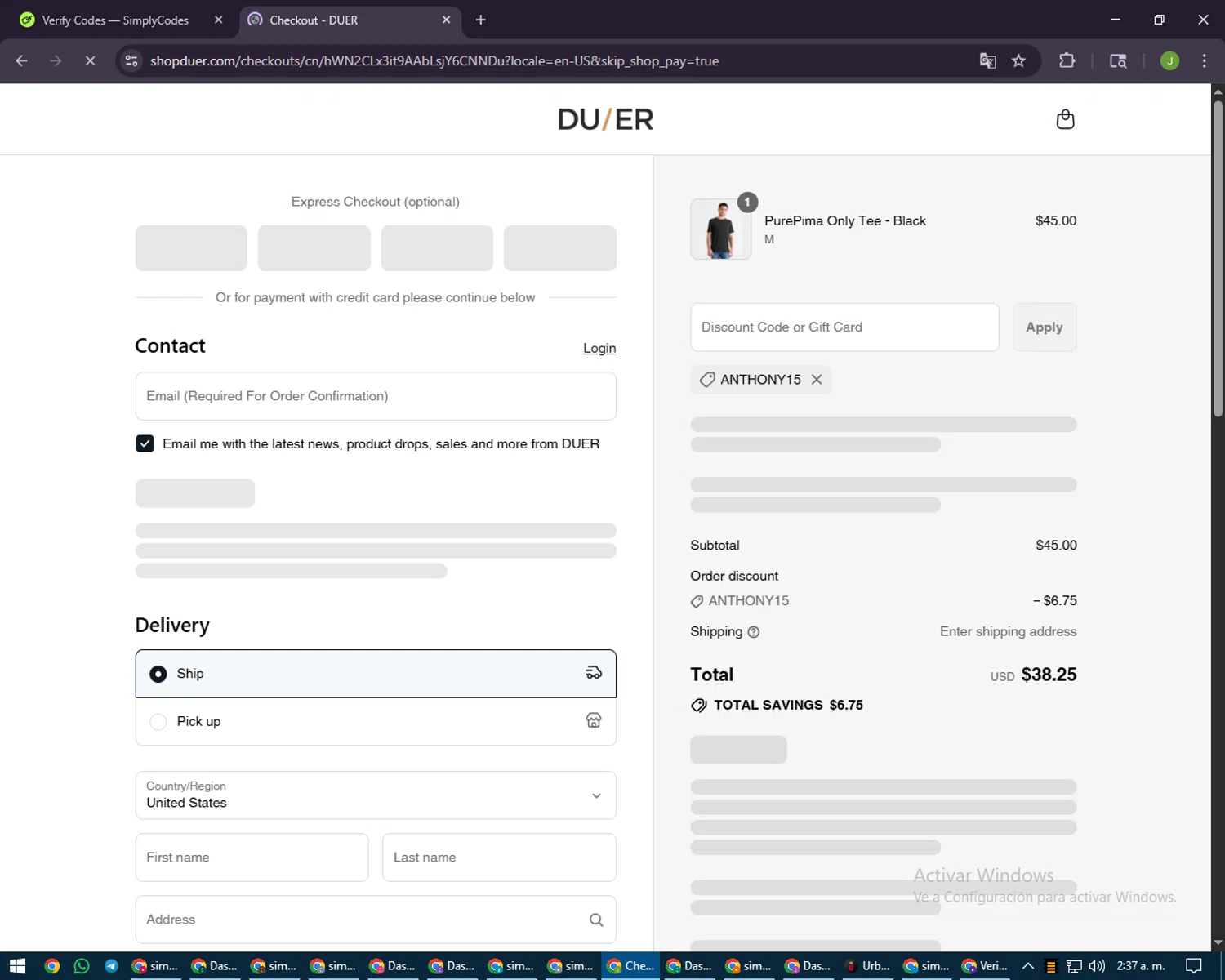Viewport: 1225px width, 980px height.
Task: Click the TOTAL SAVINGS $6.75 text
Action: click(788, 705)
